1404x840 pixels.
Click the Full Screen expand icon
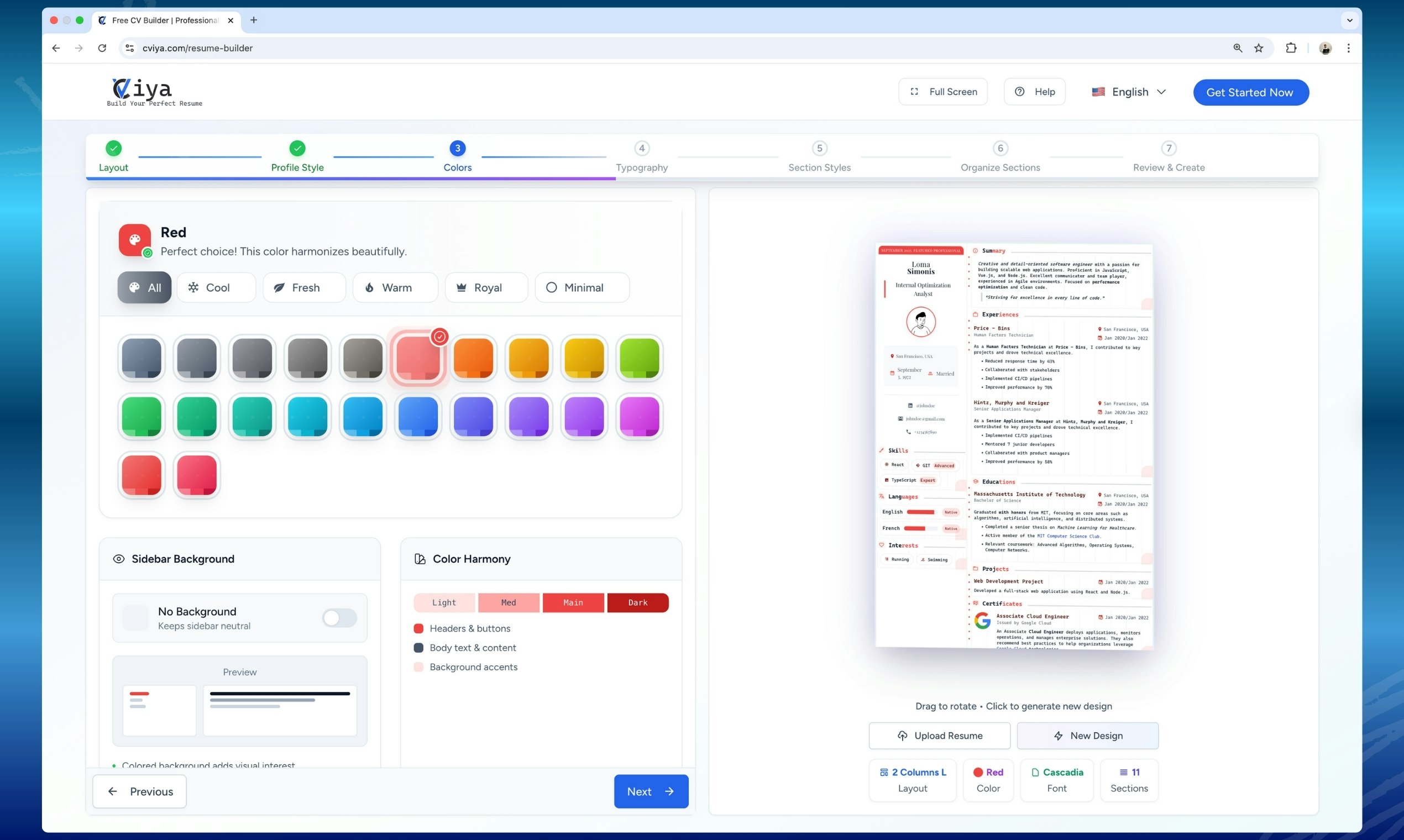click(914, 92)
